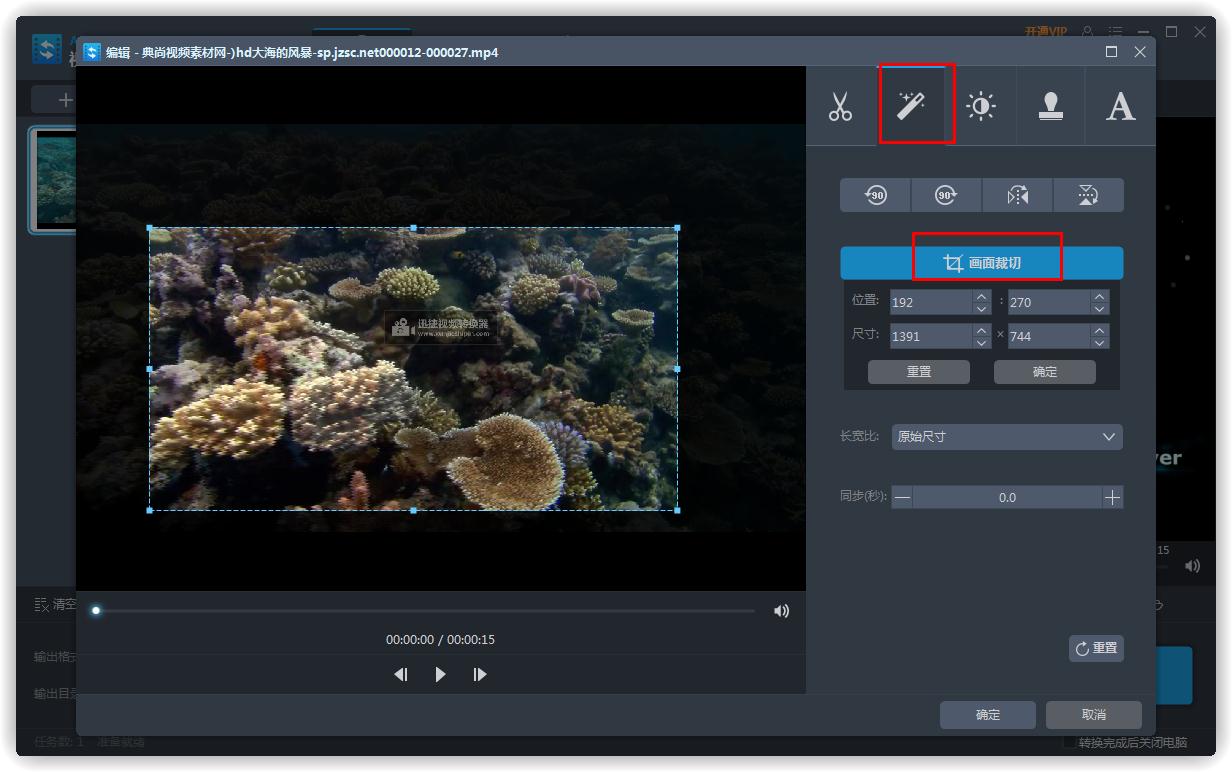The width and height of the screenshot is (1232, 772).
Task: Mute the preview volume speaker
Action: click(x=781, y=611)
